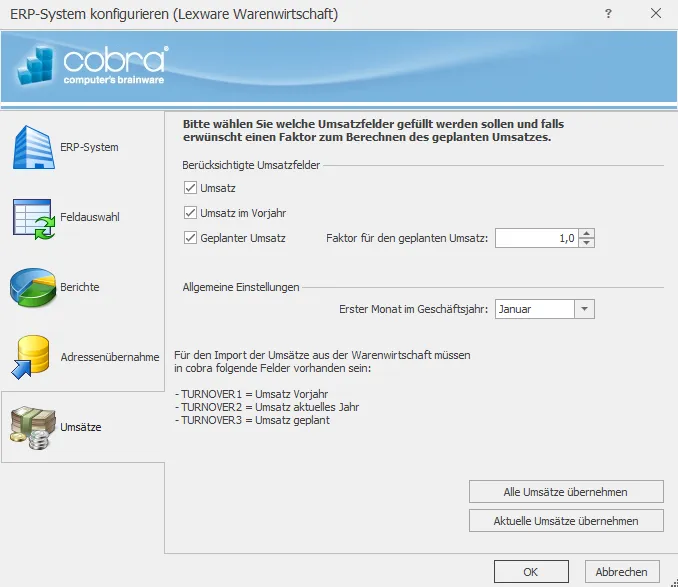Click the Umsätze money stack icon

pos(33,427)
